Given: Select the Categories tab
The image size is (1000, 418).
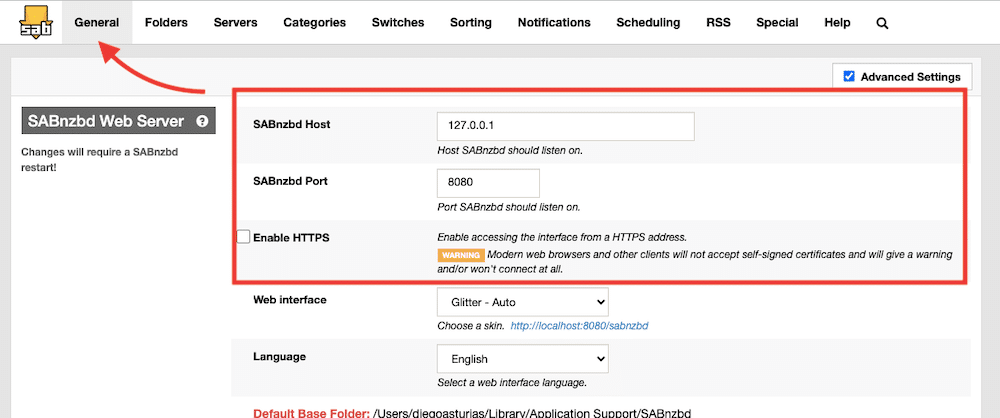Looking at the screenshot, I should (x=314, y=22).
